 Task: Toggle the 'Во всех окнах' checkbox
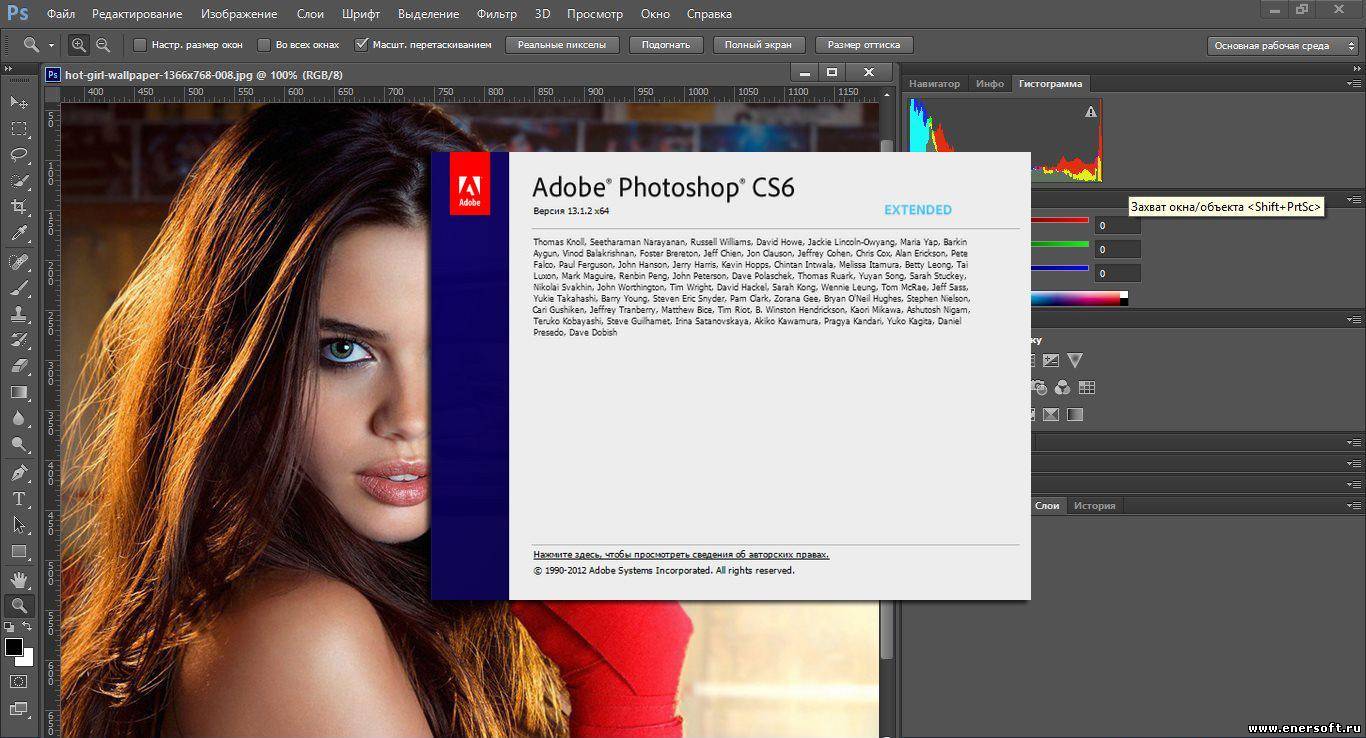coord(264,45)
